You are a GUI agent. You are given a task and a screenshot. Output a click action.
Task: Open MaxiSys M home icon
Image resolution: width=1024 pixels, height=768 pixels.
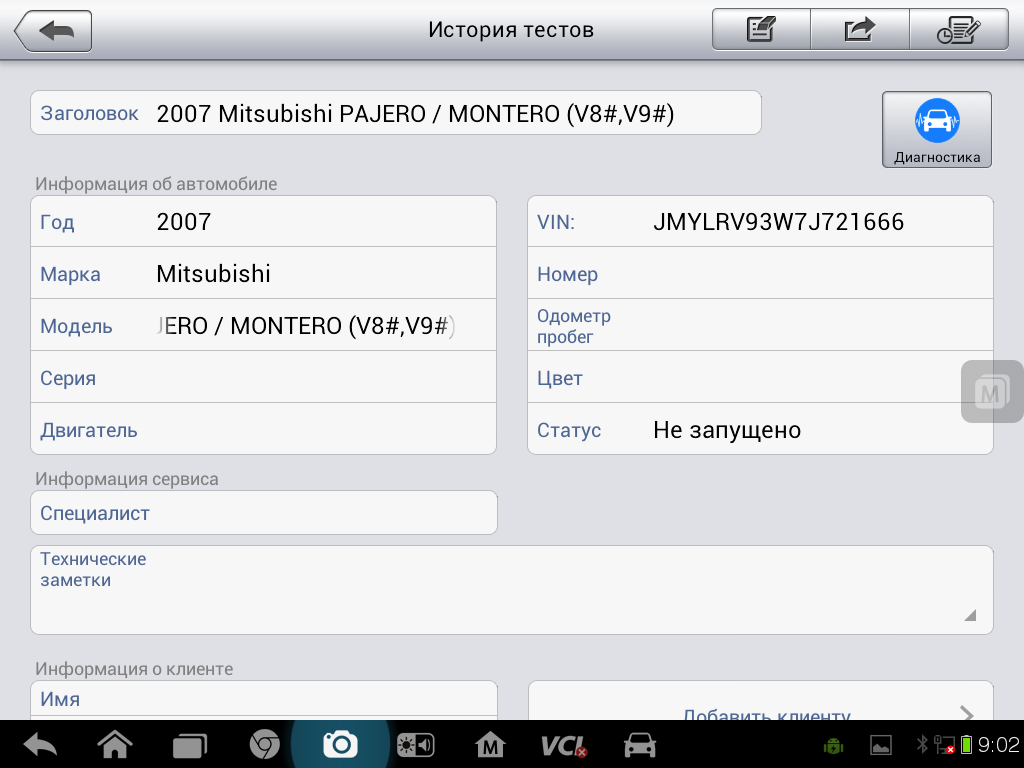tap(490, 745)
